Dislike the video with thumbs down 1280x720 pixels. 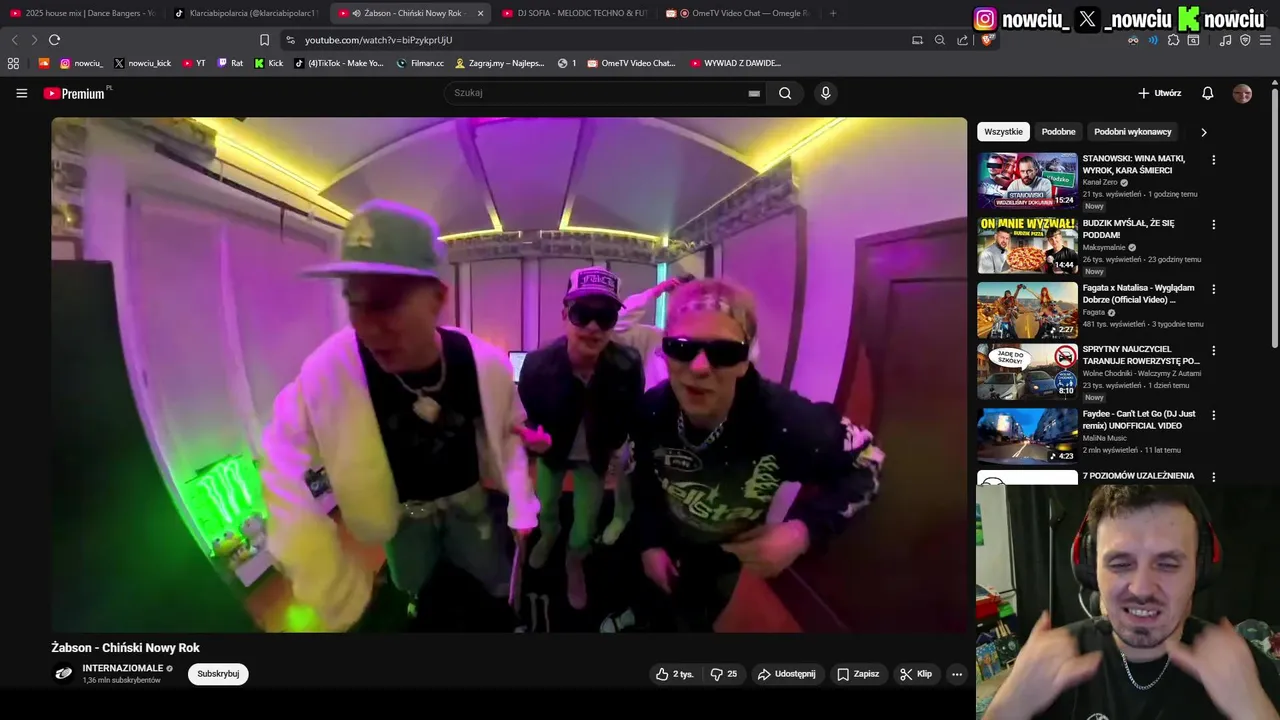tap(723, 674)
